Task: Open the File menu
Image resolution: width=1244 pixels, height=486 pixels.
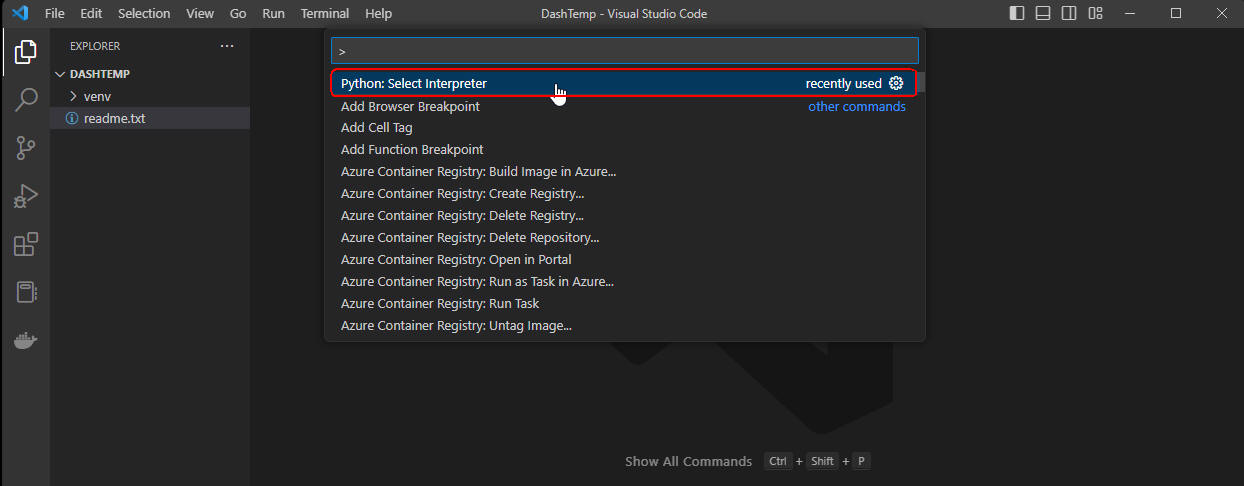Action: (56, 14)
